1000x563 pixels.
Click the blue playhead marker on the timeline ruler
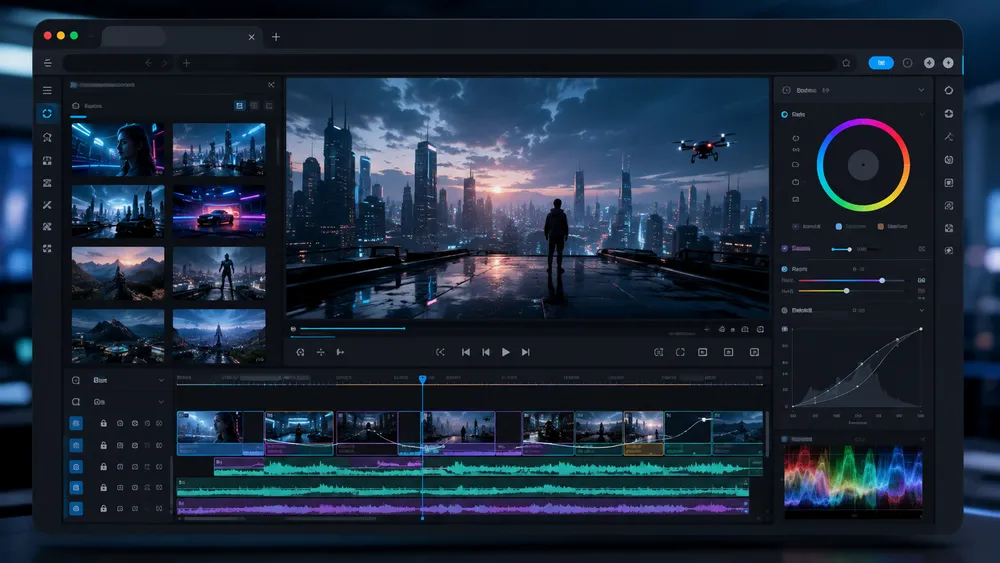point(422,379)
